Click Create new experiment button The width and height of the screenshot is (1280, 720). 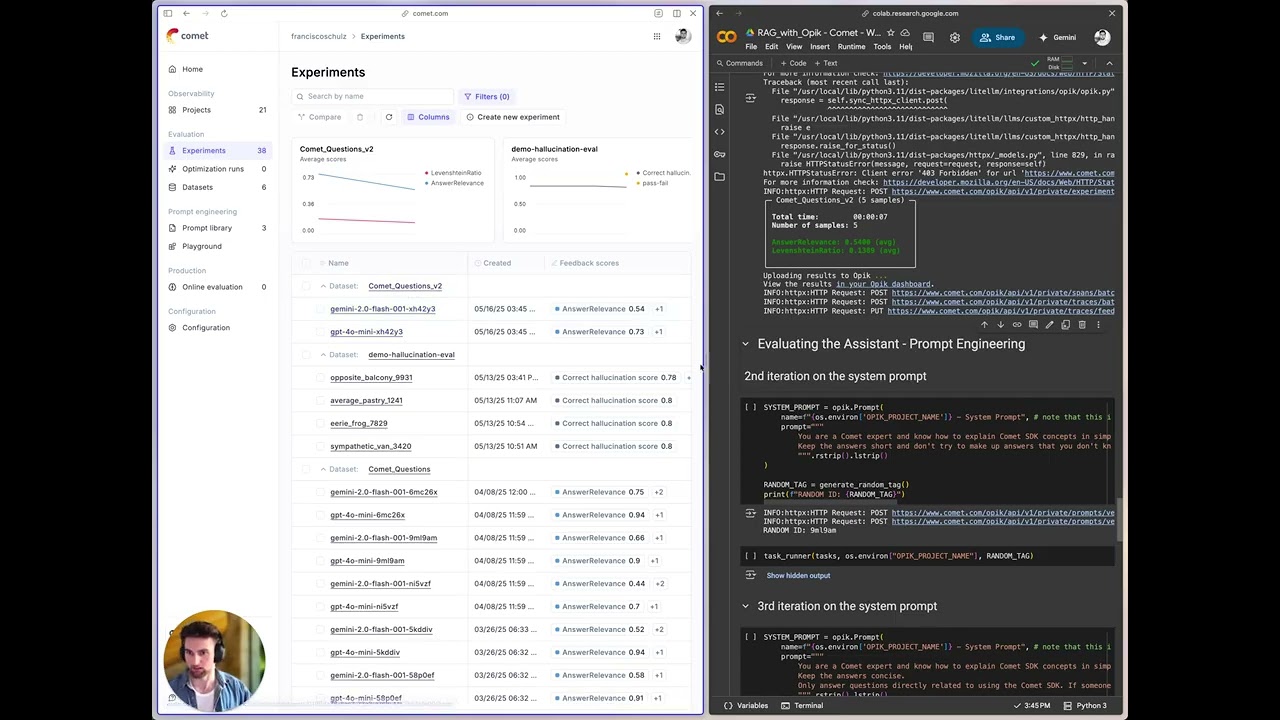coord(513,117)
